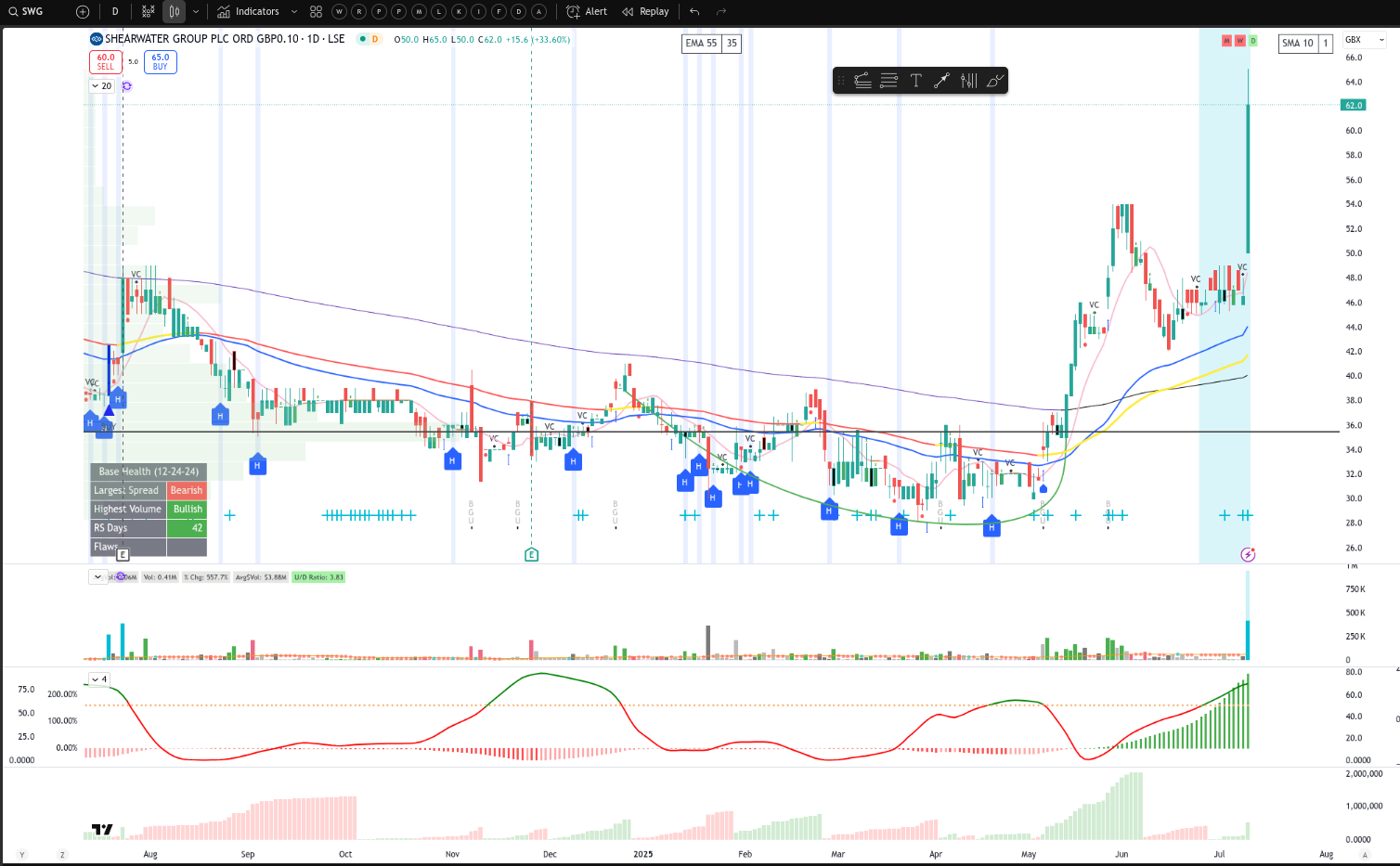Click the AvgSVol: $3.88M label
The image size is (1400, 866).
[x=261, y=577]
